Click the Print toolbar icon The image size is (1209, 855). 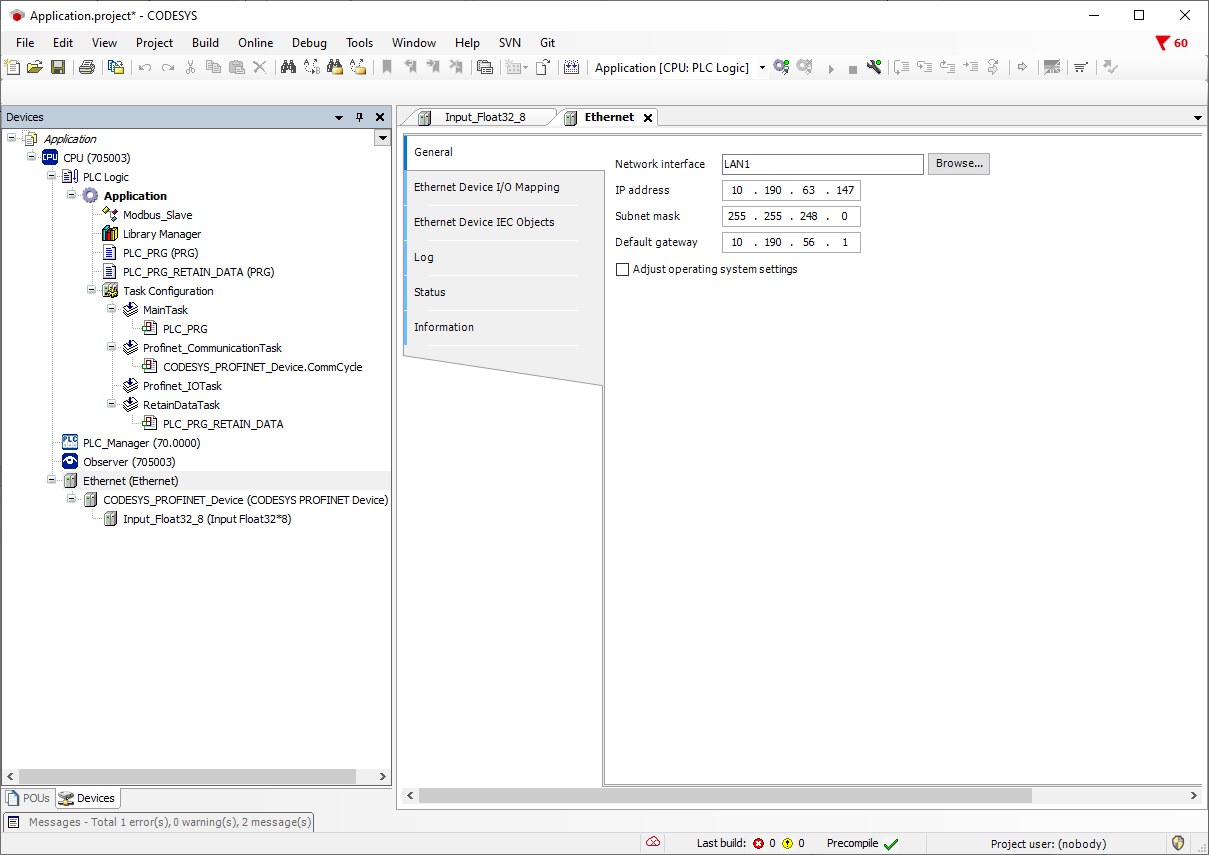[x=87, y=68]
